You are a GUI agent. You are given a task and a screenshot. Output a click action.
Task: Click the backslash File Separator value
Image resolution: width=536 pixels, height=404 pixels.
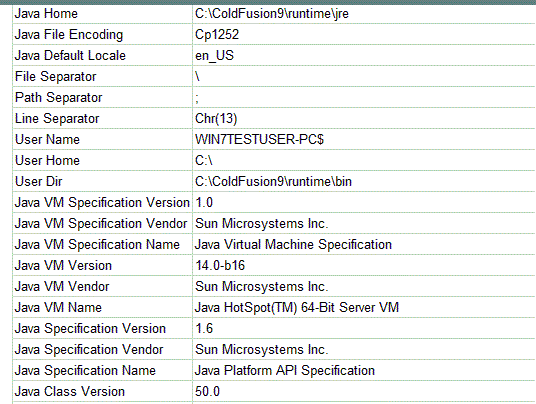pos(197,77)
